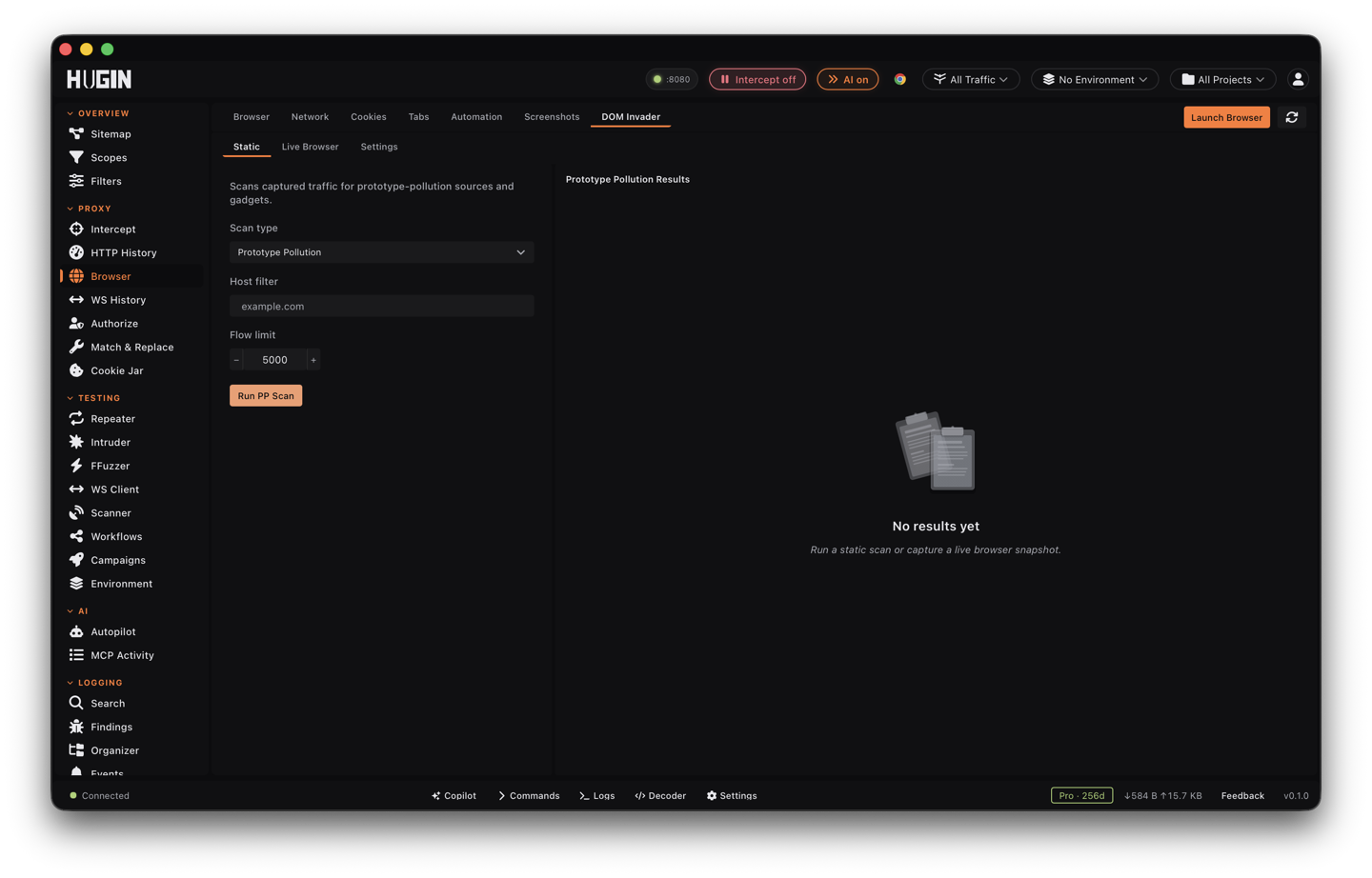1372x878 pixels.
Task: Collapse the TESTING sidebar section
Action: pos(93,398)
